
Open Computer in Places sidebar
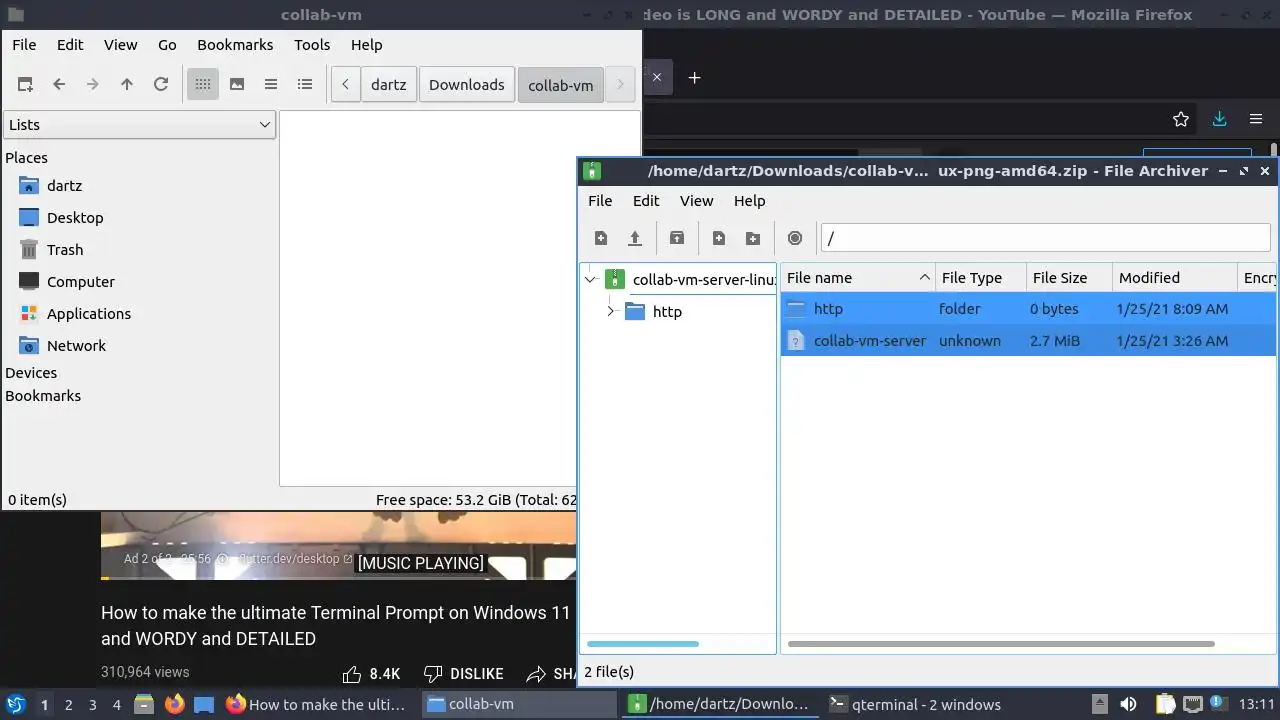coord(81,282)
